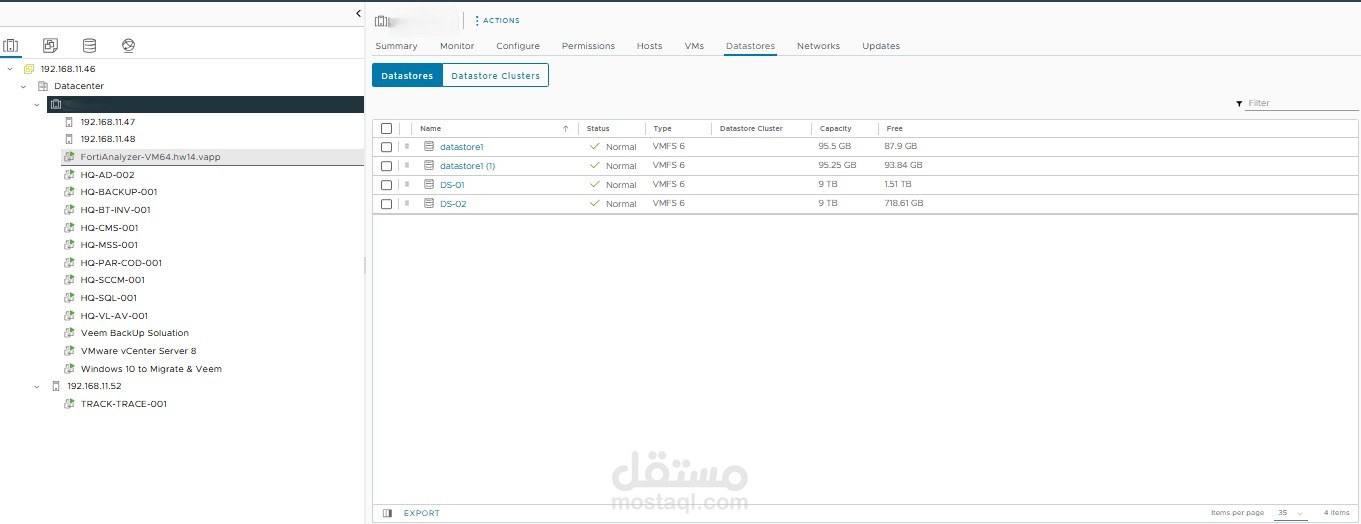The height and width of the screenshot is (524, 1361).
Task: Click host icon next to 192.168.11.52
Action: 56,386
